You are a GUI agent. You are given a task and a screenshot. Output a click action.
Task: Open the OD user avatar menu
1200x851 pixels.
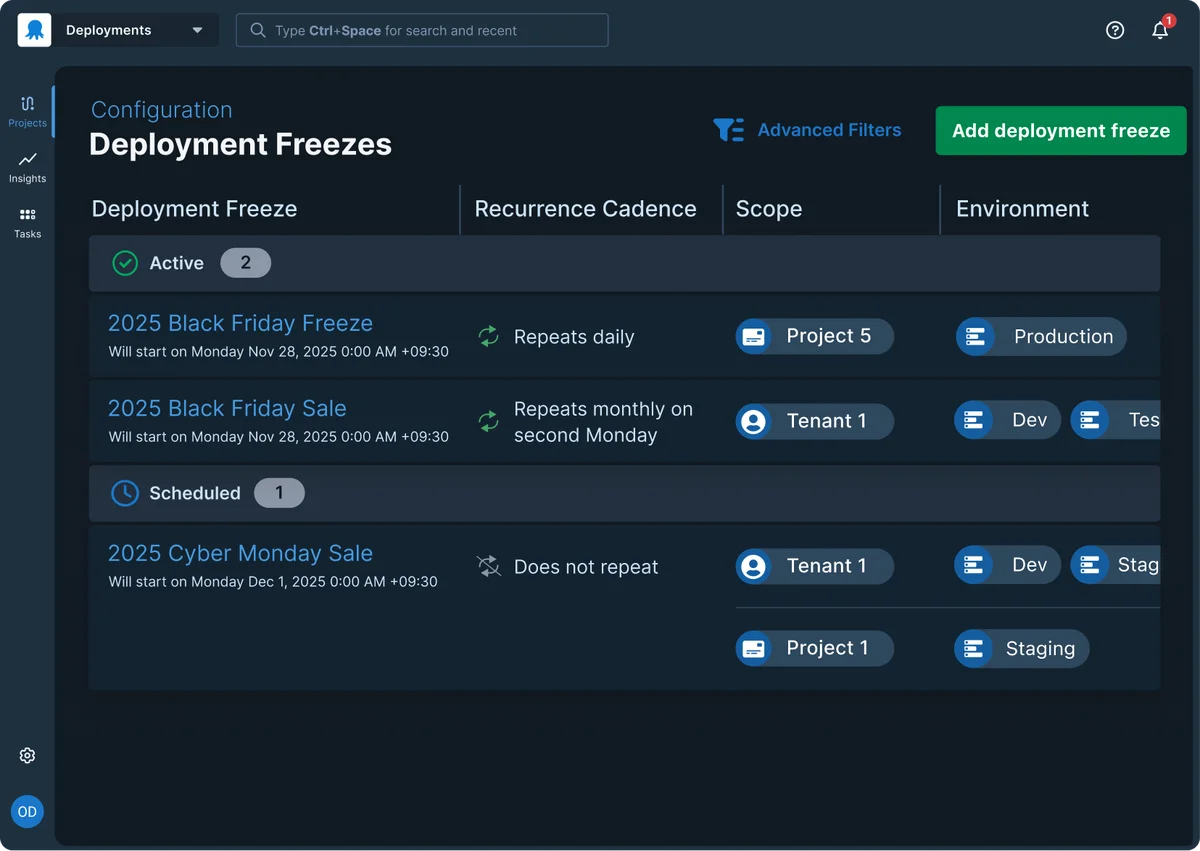pos(27,812)
